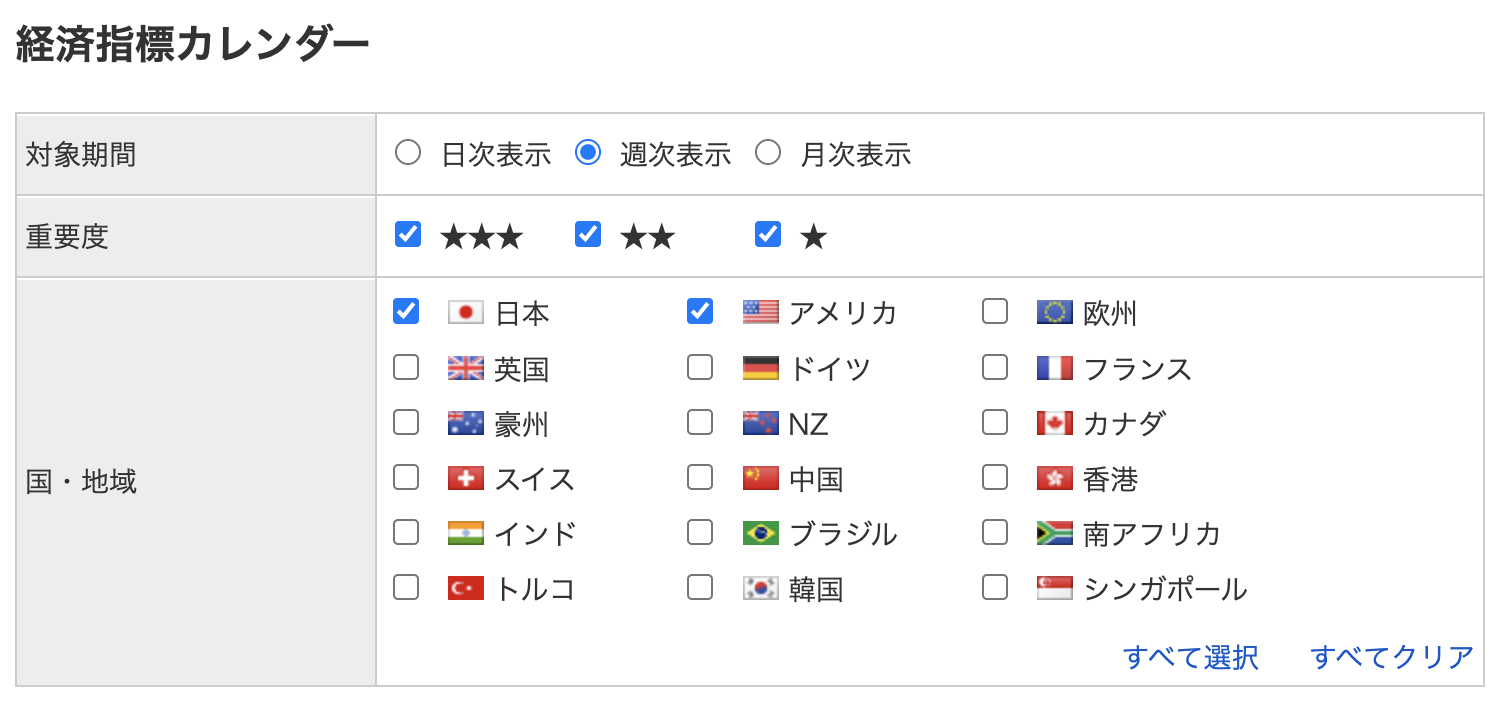
Task: Tick the シンガポール checkbox
Action: (995, 587)
